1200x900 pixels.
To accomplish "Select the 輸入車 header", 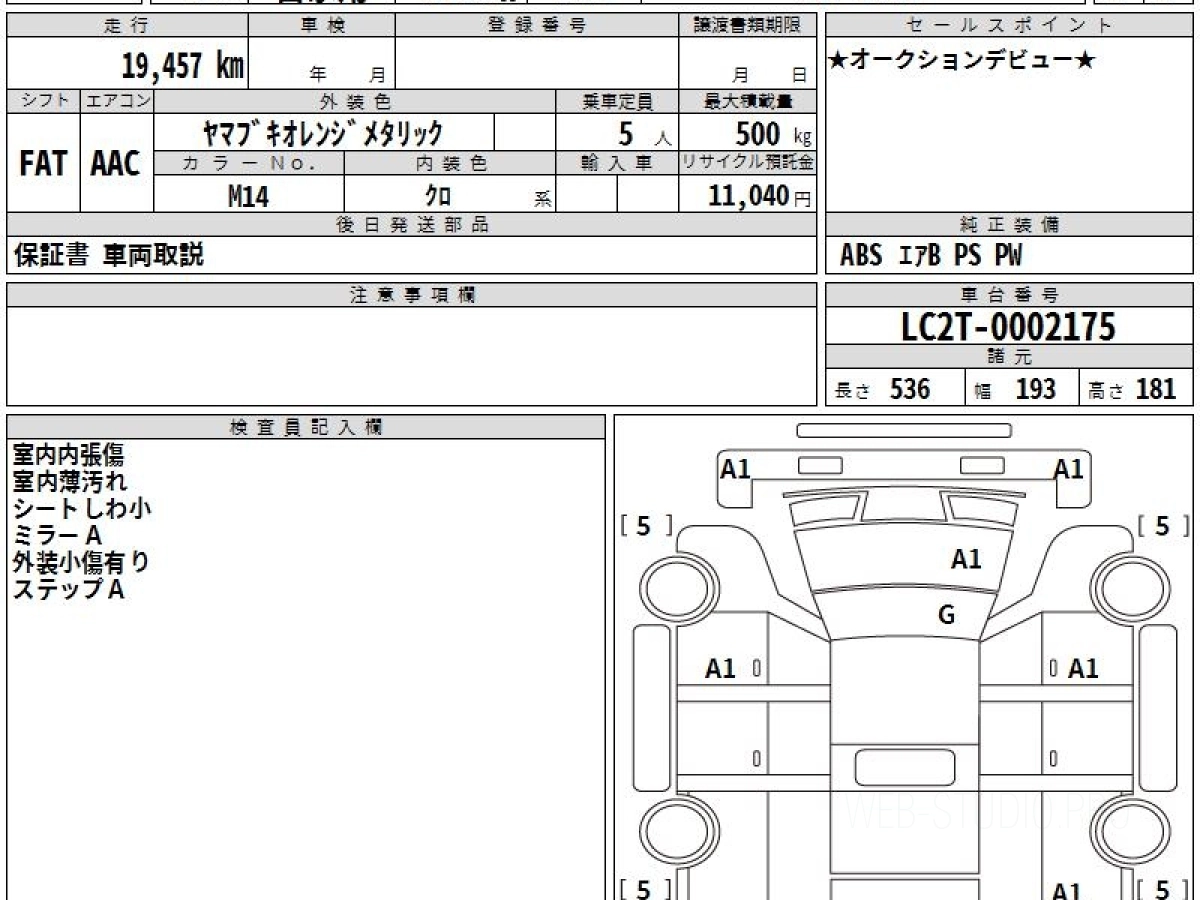I will [x=617, y=163].
